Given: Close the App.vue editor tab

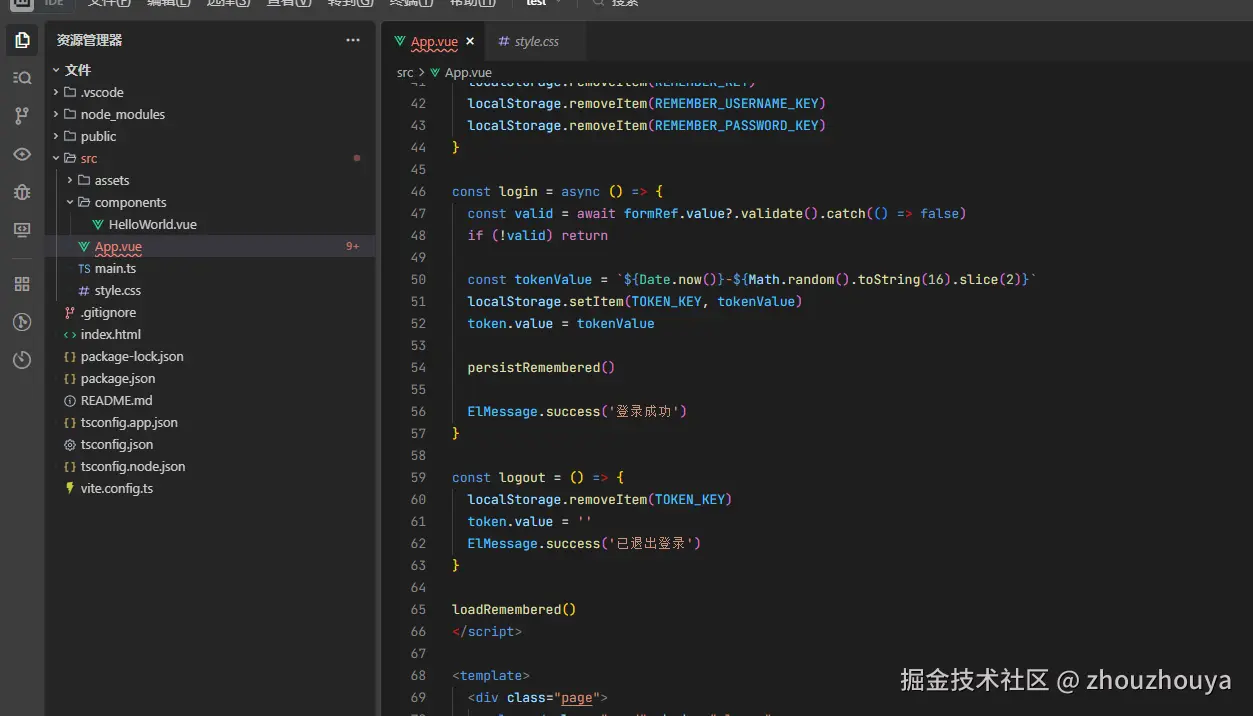Looking at the screenshot, I should (x=470, y=42).
